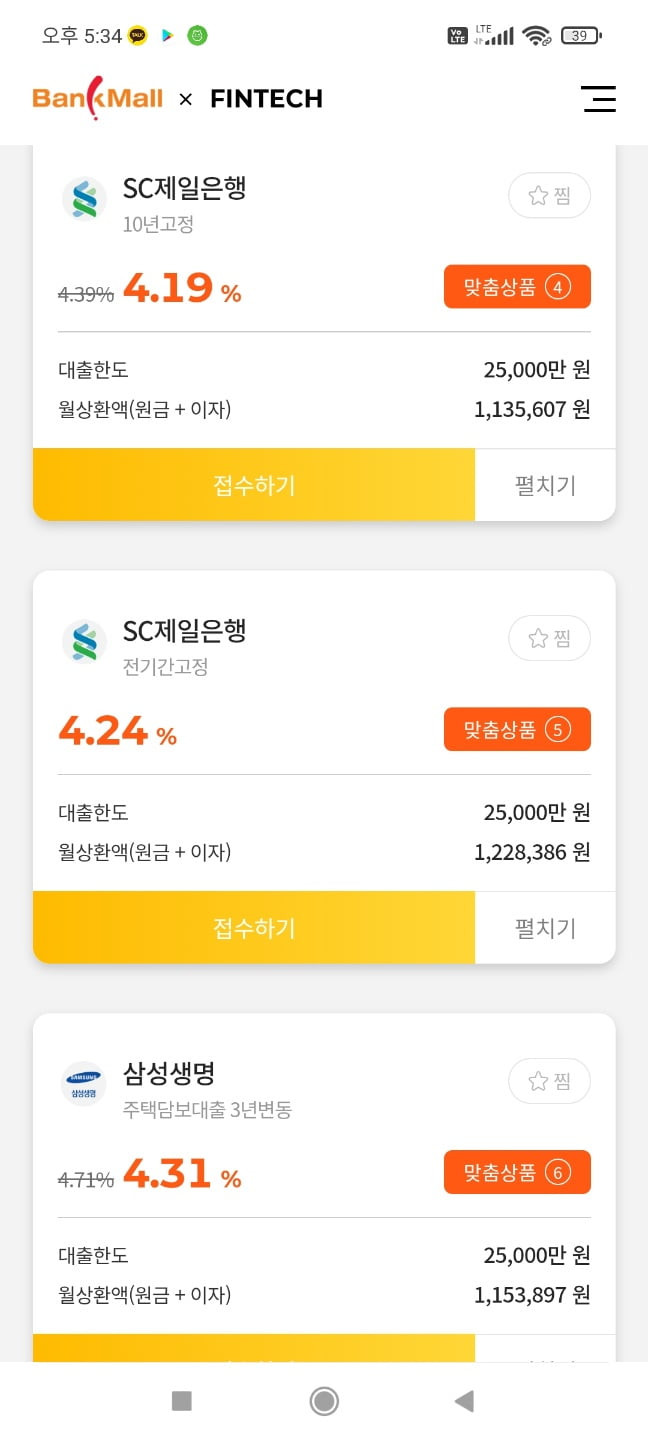Open the hamburger menu icon

pyautogui.click(x=598, y=98)
